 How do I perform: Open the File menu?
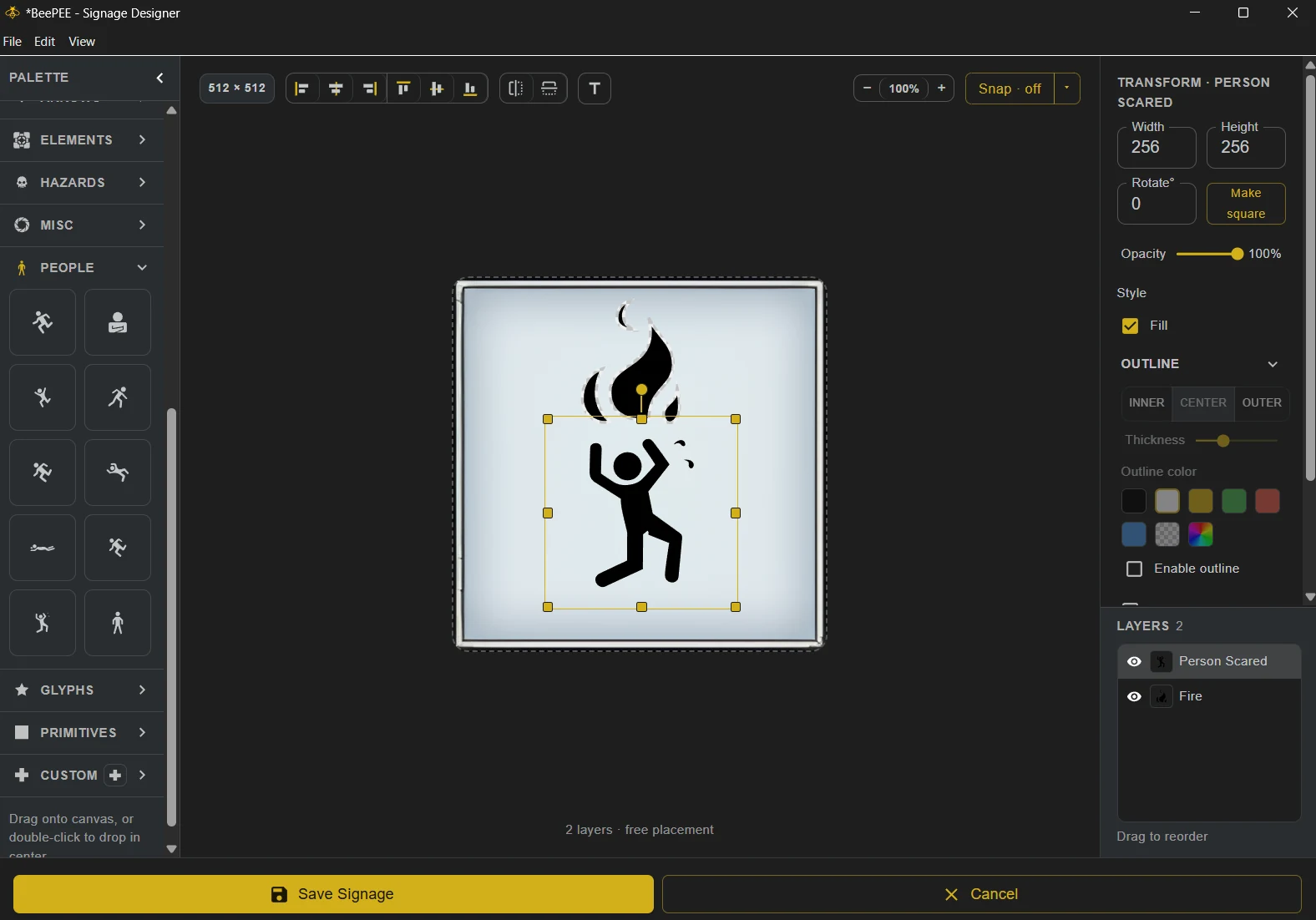click(13, 42)
